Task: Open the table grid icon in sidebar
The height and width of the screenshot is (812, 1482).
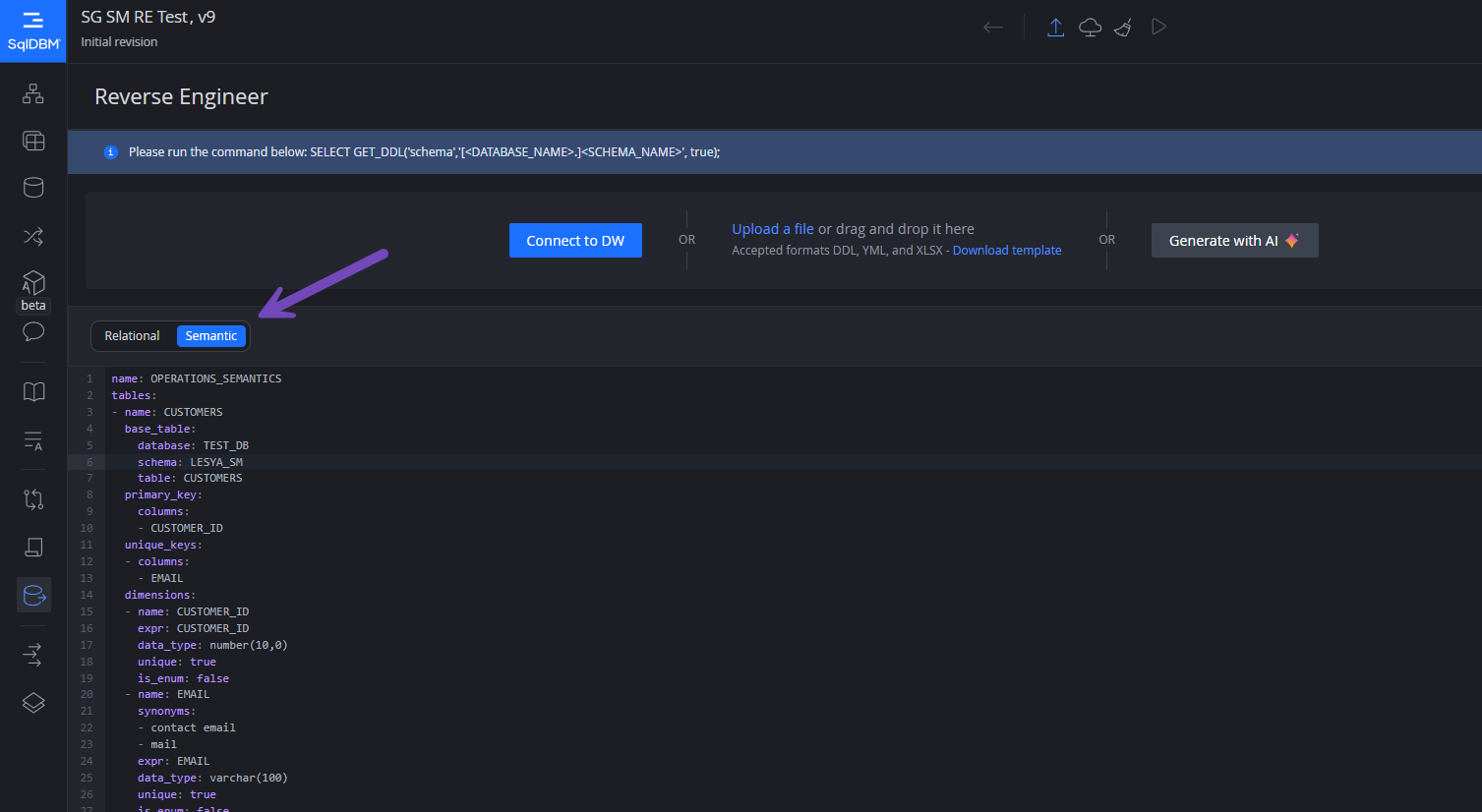Action: [33, 141]
